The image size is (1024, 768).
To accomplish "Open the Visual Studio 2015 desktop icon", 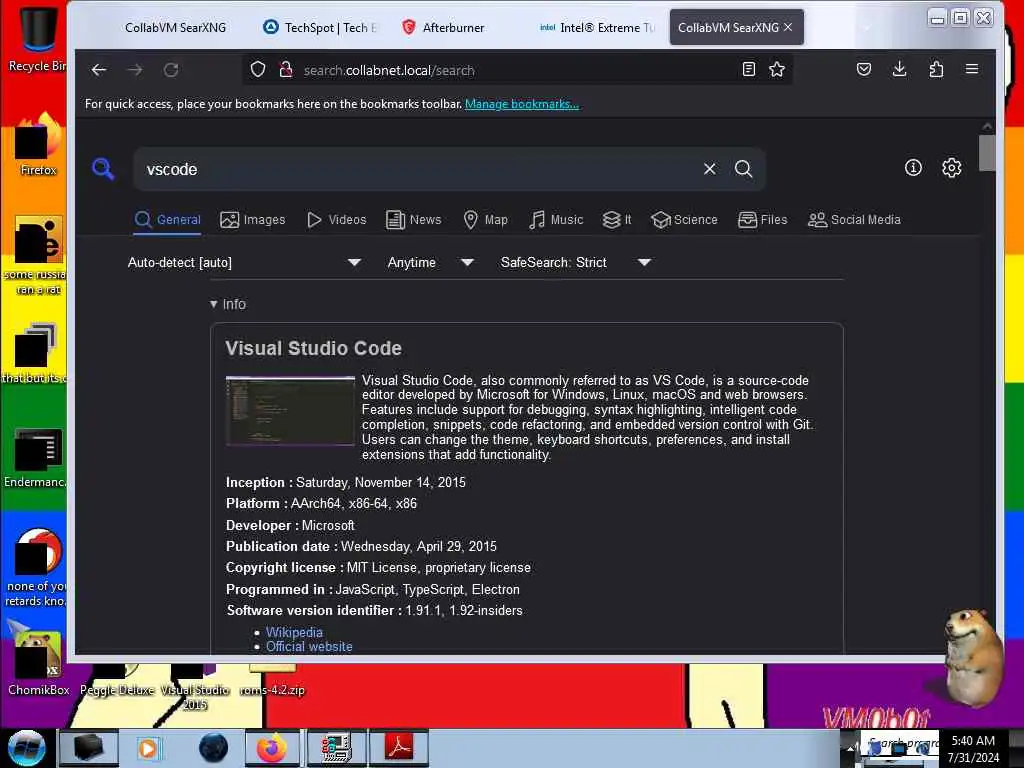I will pos(195,687).
